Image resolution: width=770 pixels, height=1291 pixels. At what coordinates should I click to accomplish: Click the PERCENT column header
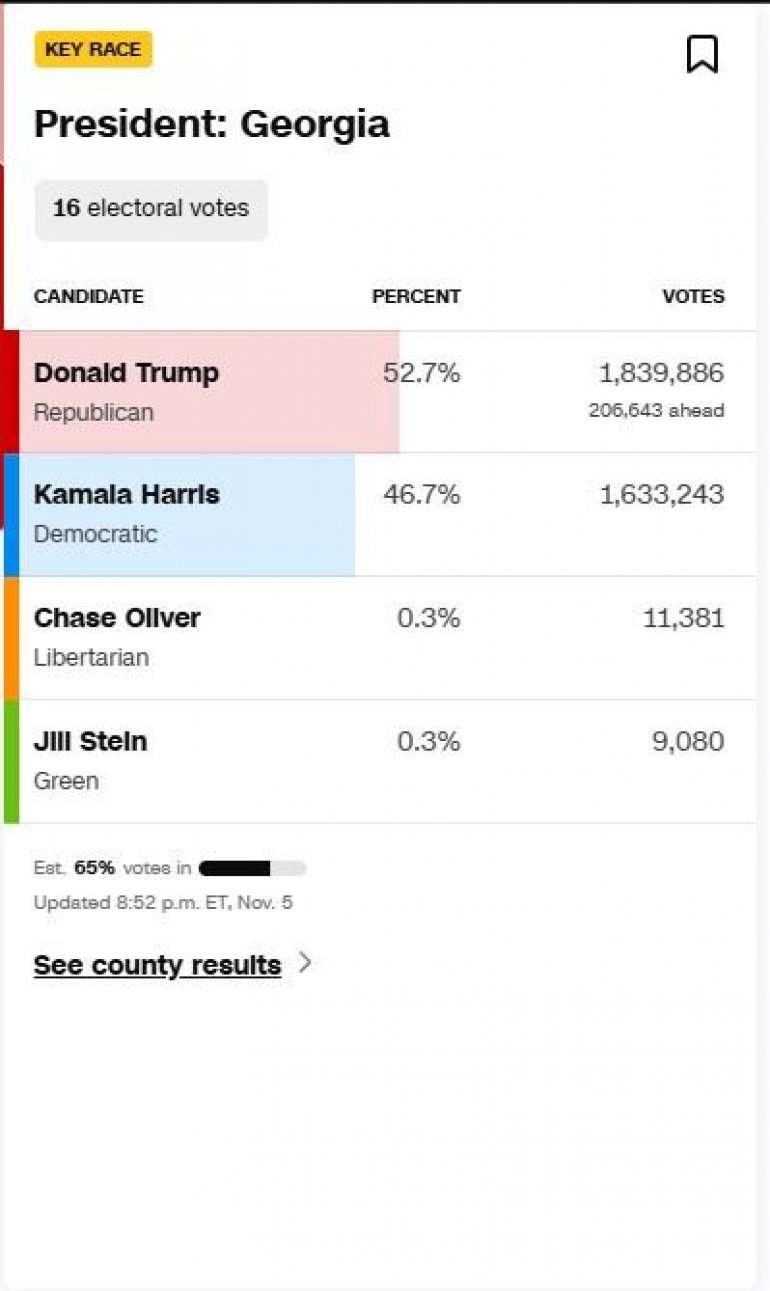416,296
